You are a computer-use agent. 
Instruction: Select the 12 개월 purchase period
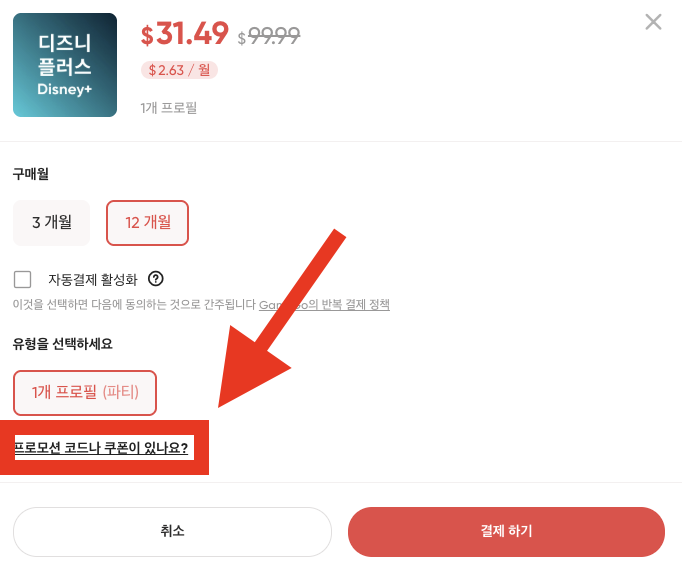(147, 223)
